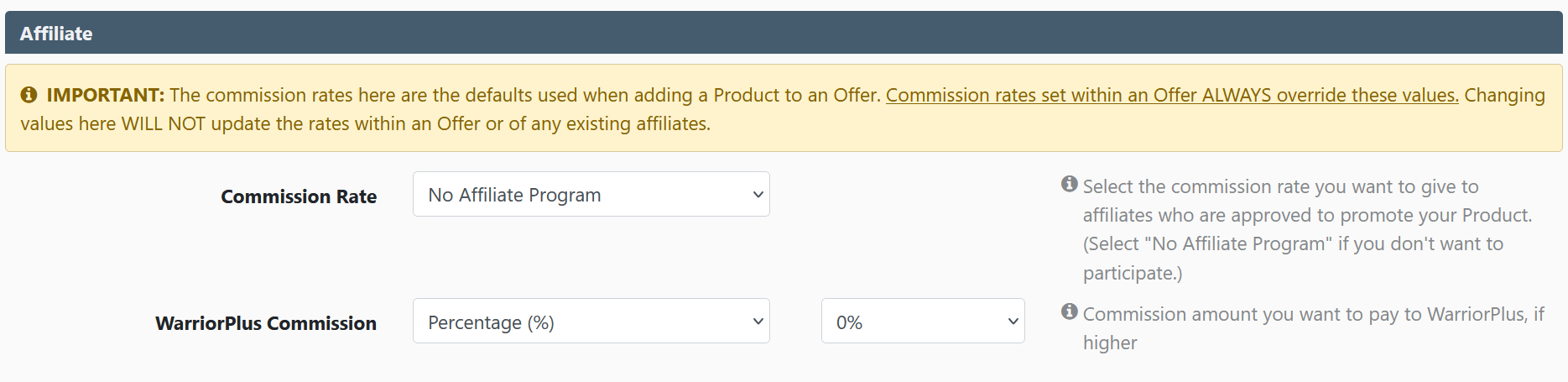
Task: Click the chevron arrow on the Percentage (%) select
Action: tap(758, 322)
